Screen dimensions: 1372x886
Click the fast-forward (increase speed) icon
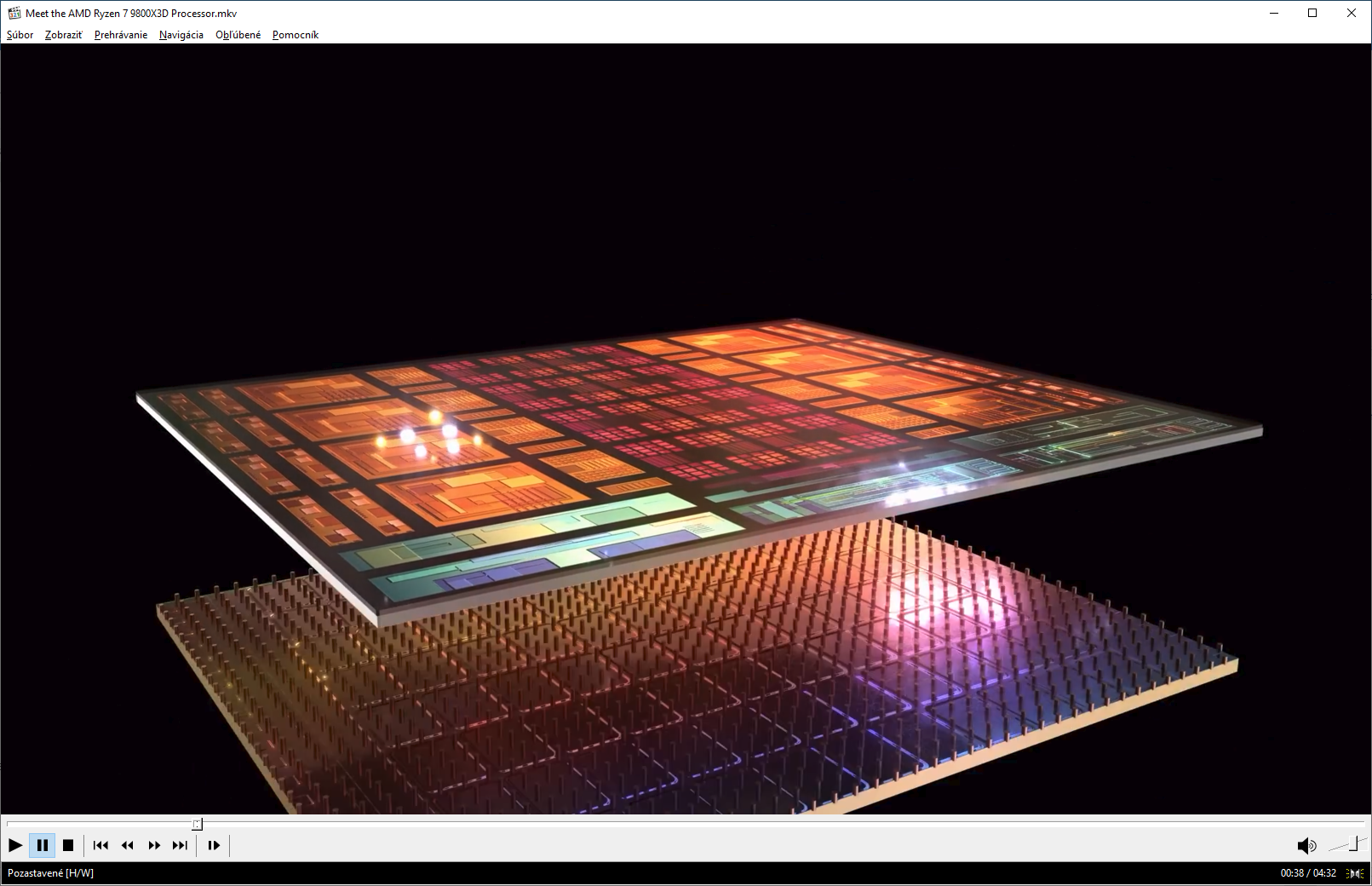coord(154,845)
